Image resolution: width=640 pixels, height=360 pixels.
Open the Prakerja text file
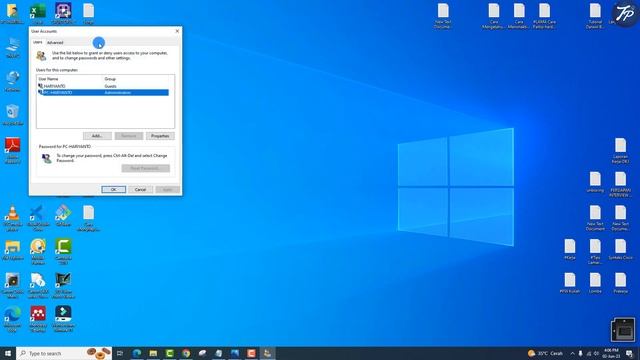[620, 283]
